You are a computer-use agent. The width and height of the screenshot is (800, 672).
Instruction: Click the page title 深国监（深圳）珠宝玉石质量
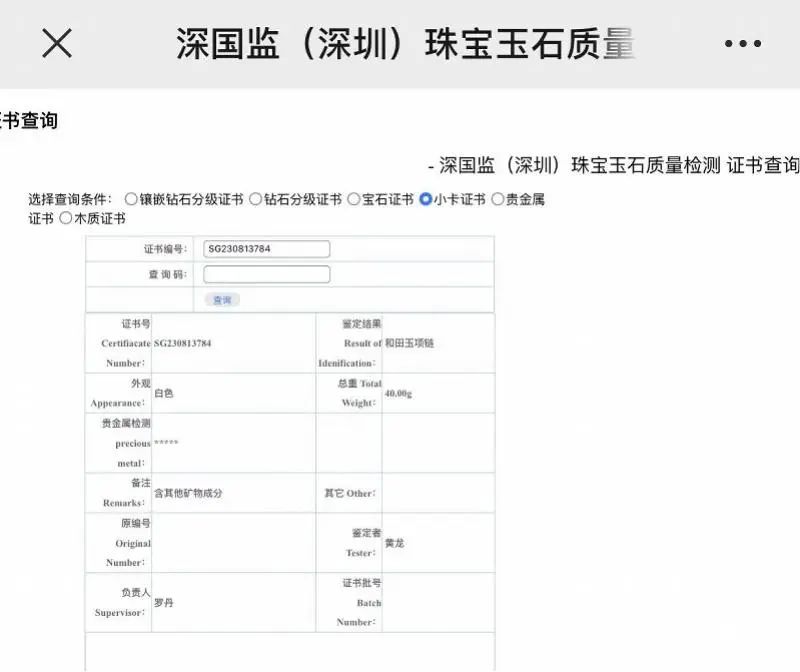[x=405, y=44]
